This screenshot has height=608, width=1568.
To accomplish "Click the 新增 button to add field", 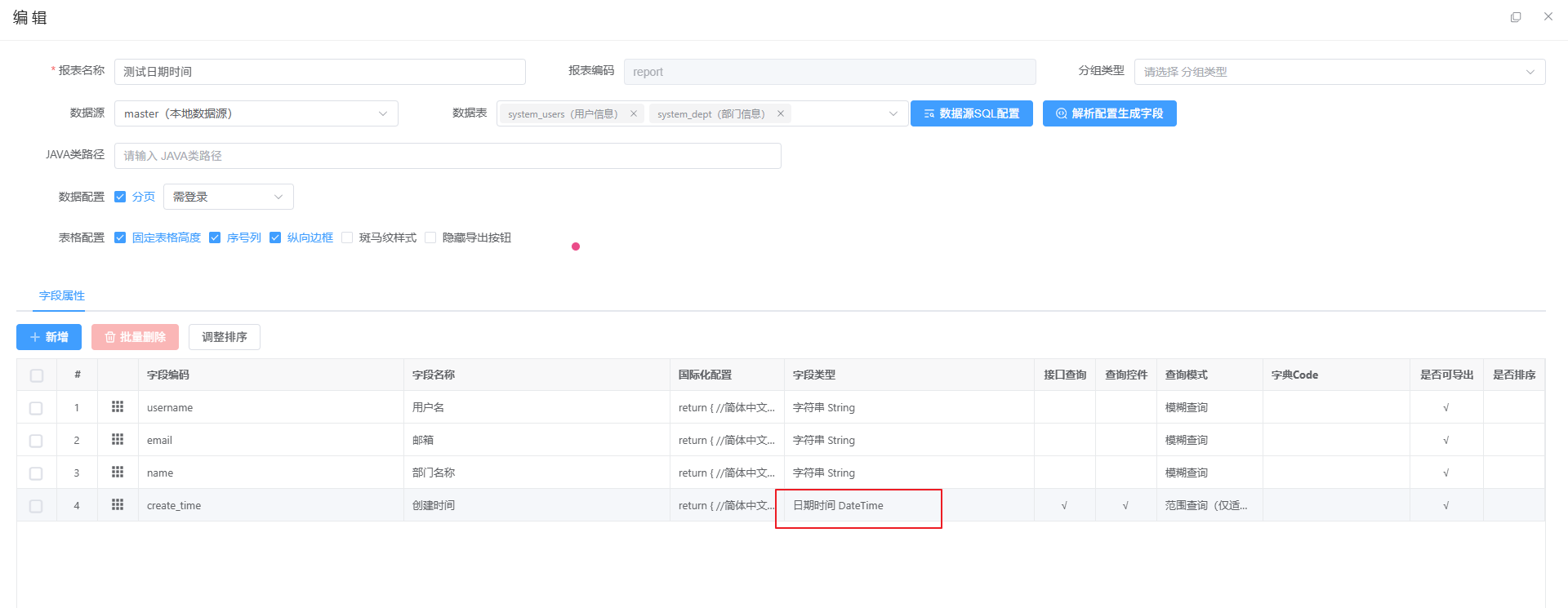I will click(x=49, y=337).
